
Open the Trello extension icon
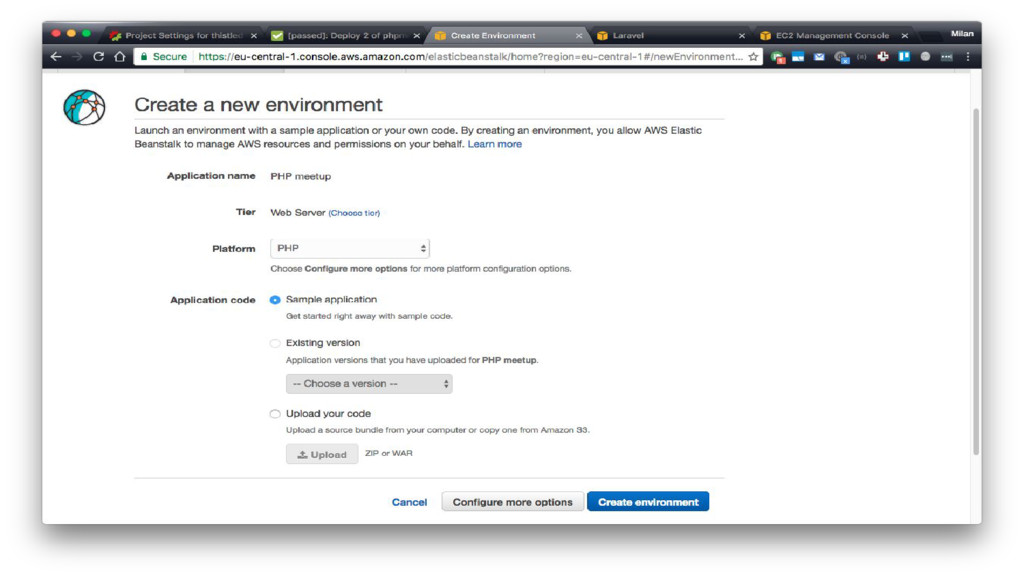coord(904,57)
